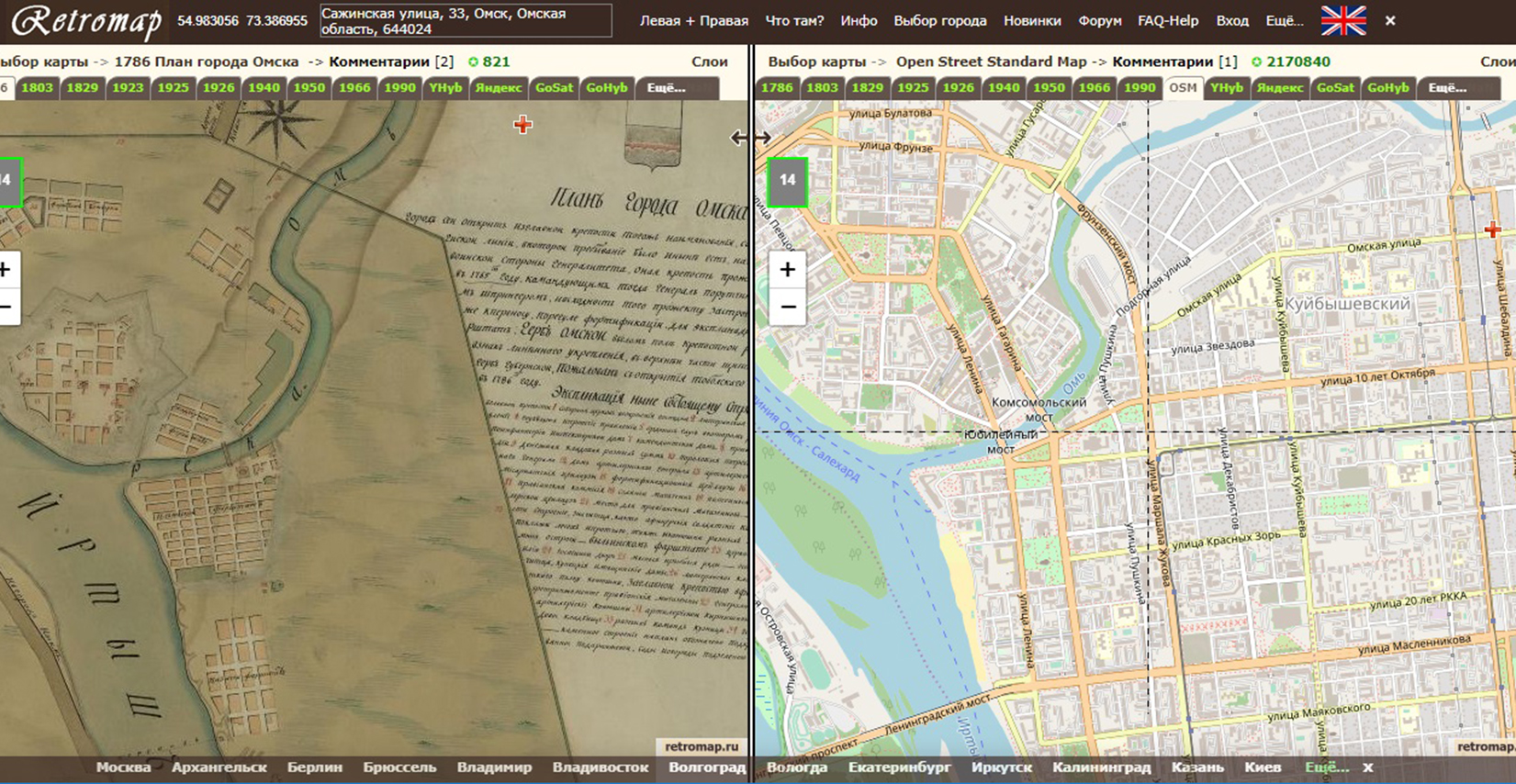Switch language via the UK flag icon
This screenshot has width=1516, height=784.
1343,20
